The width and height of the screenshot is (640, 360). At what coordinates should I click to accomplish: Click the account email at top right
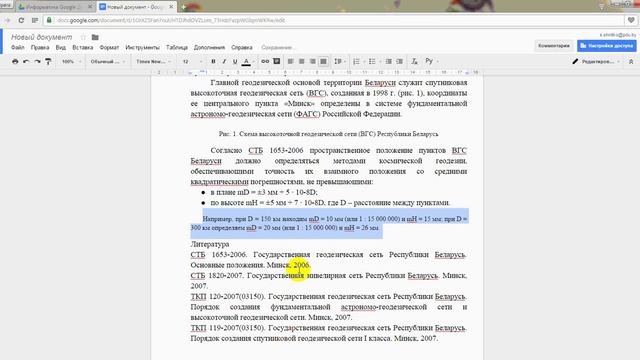click(x=618, y=35)
